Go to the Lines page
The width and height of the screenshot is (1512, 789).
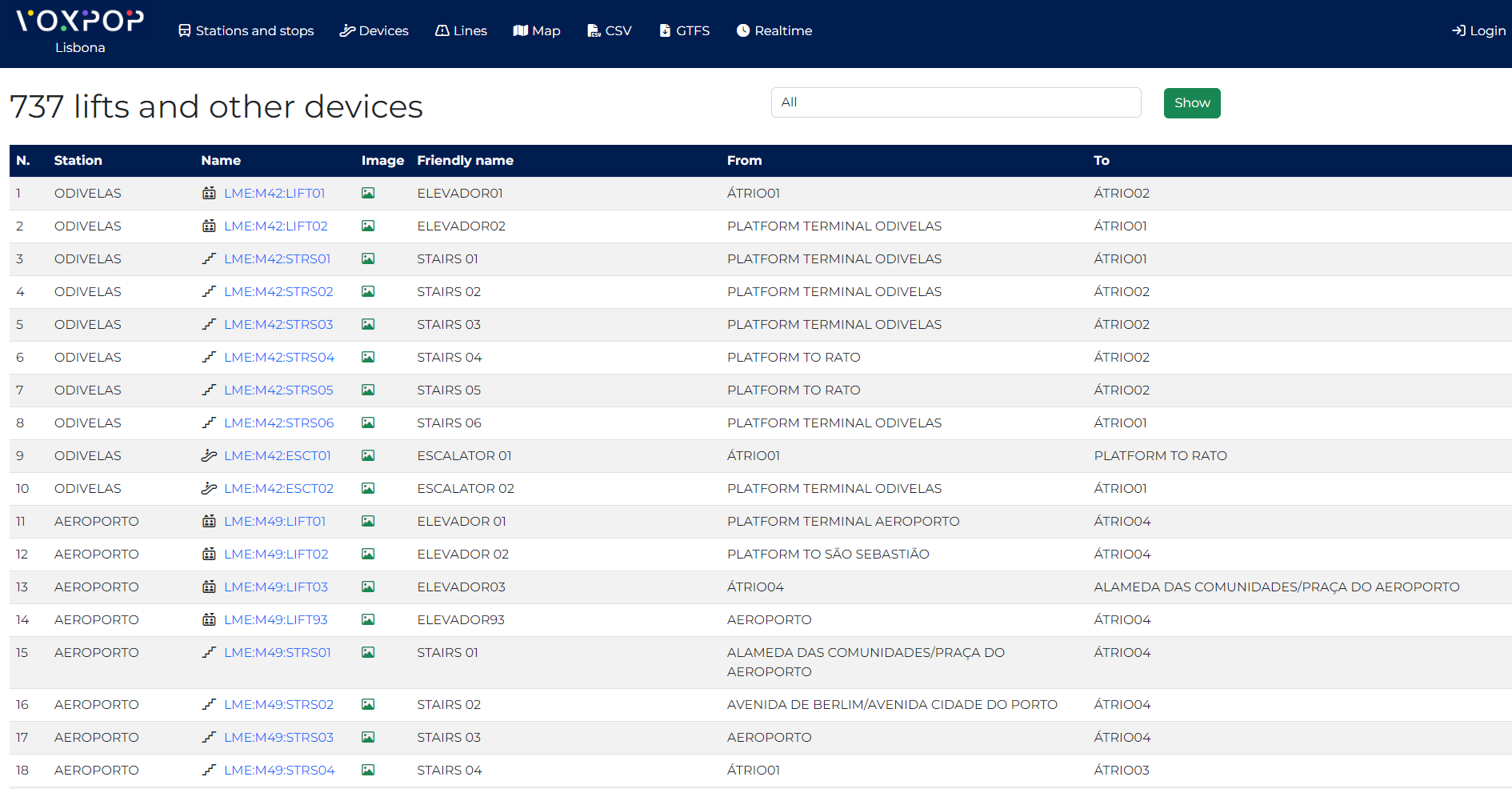461,30
